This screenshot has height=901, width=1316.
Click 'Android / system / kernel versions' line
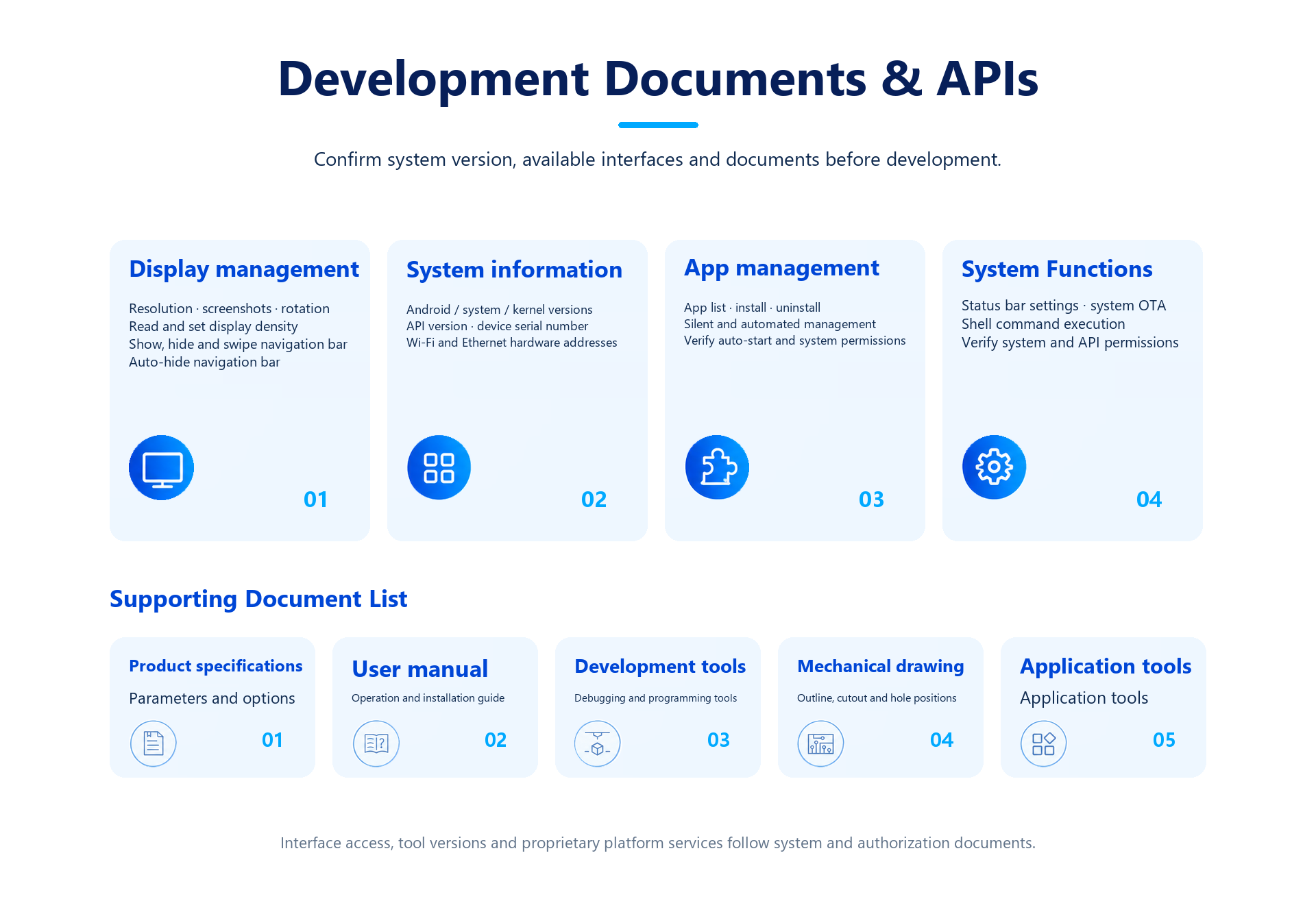pos(500,310)
